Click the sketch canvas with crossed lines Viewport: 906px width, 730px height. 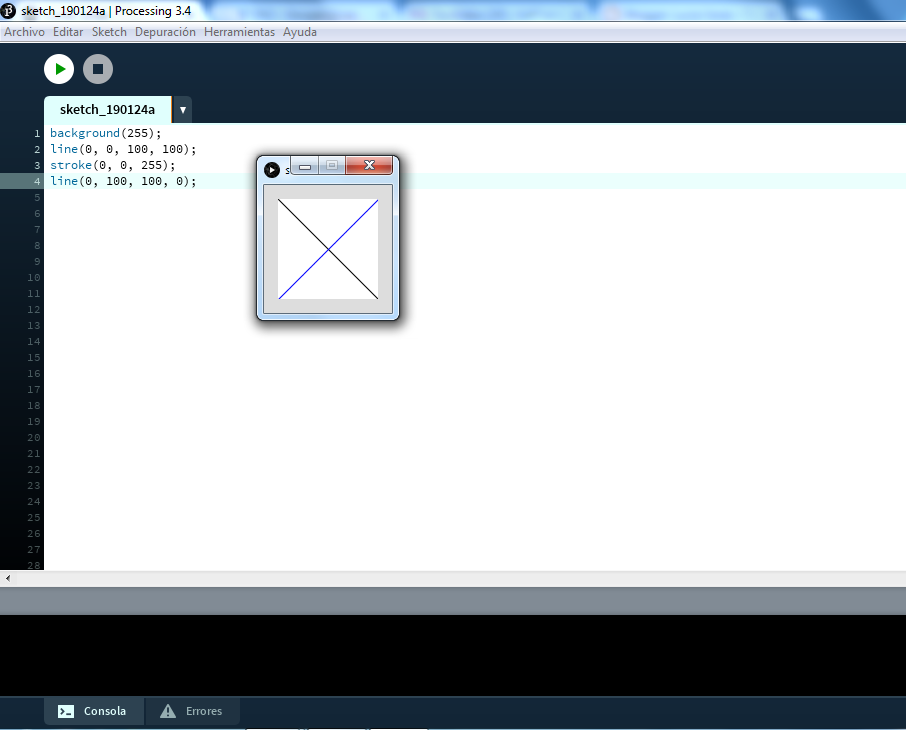point(328,249)
